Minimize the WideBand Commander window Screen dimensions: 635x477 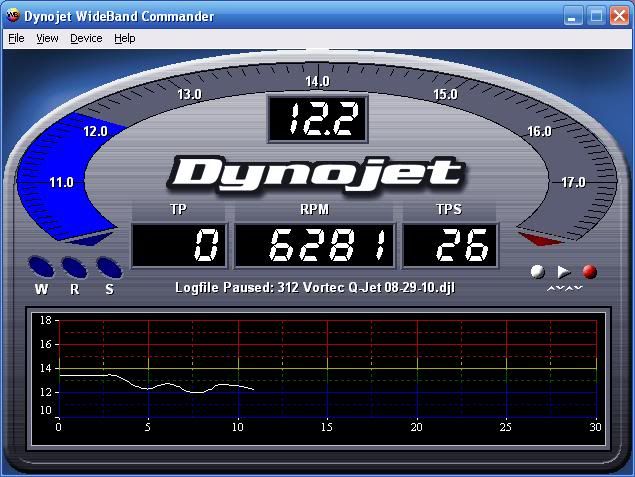(x=573, y=16)
